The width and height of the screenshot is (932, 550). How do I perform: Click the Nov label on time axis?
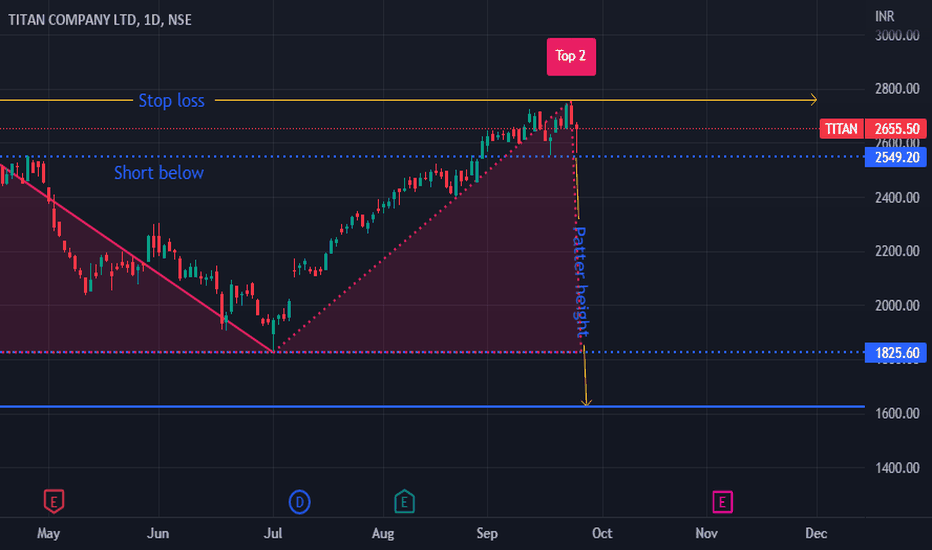point(706,533)
